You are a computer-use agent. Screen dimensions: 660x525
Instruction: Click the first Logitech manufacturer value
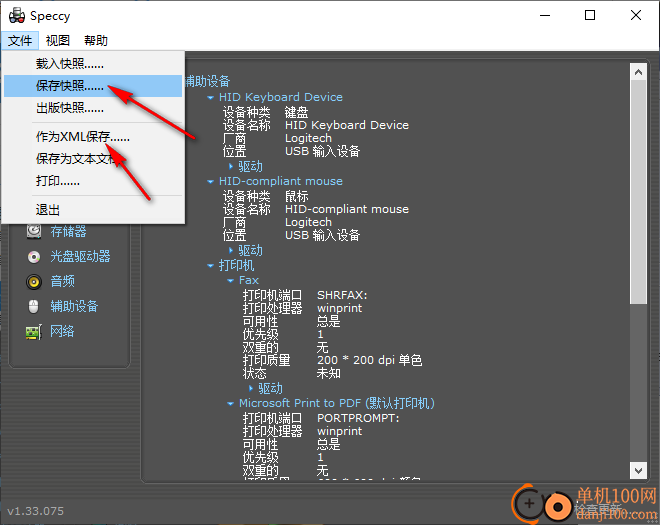(x=308, y=138)
